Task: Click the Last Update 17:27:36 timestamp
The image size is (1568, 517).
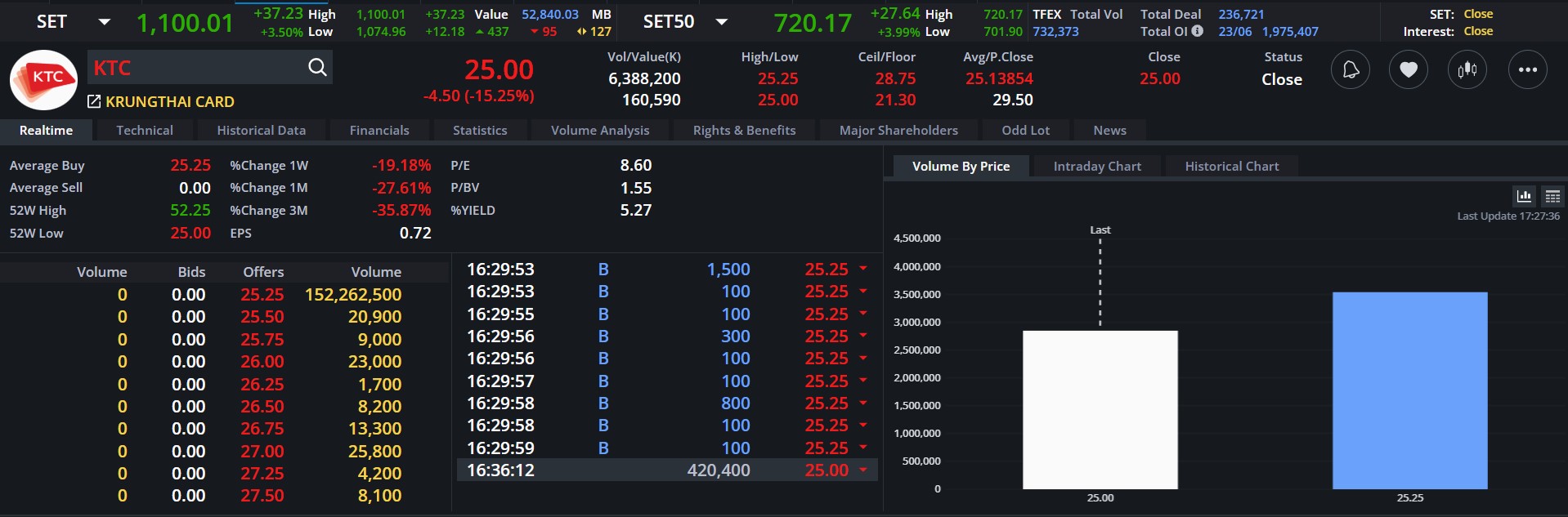Action: click(x=1508, y=216)
